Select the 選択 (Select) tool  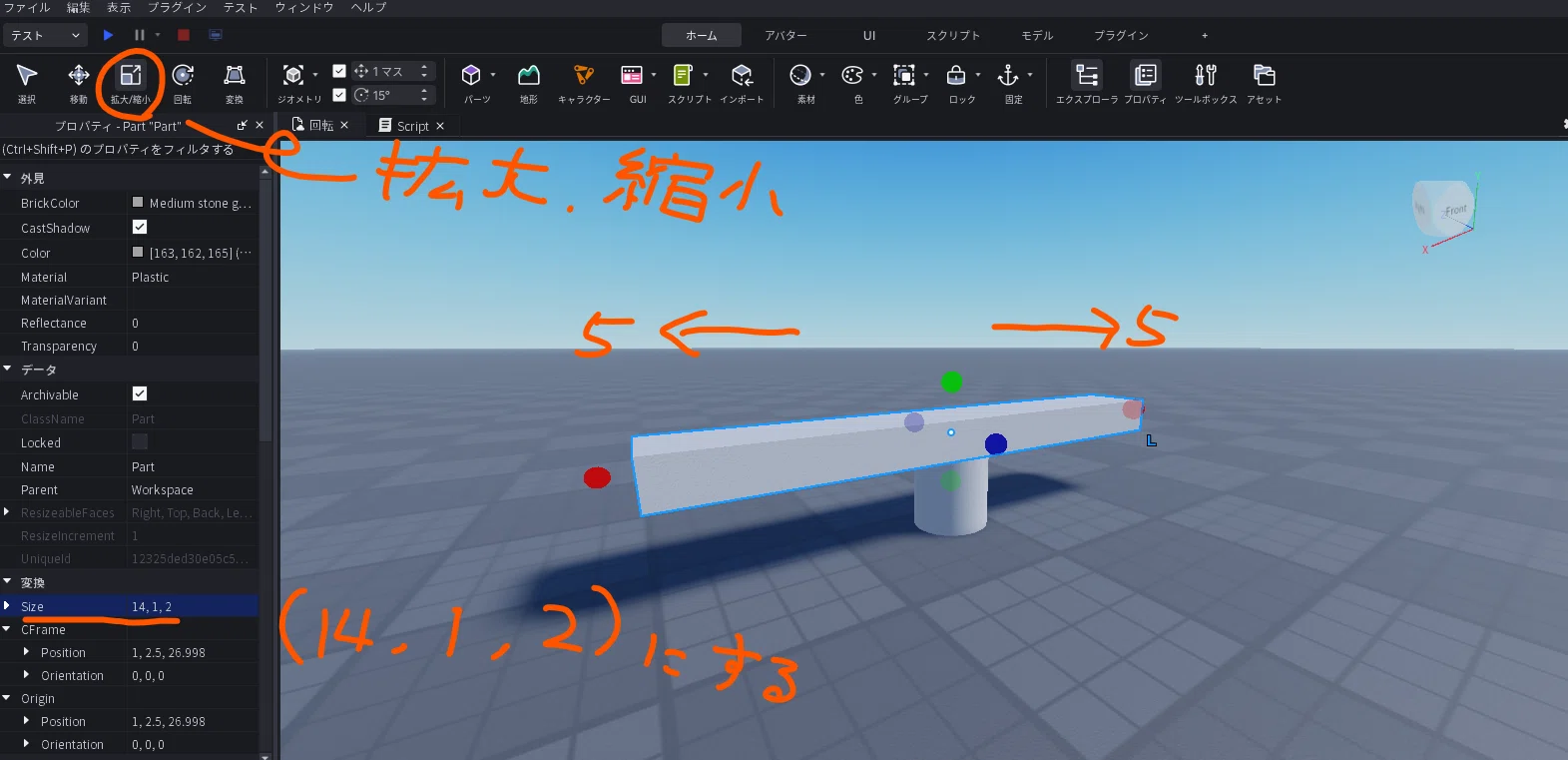pyautogui.click(x=27, y=83)
